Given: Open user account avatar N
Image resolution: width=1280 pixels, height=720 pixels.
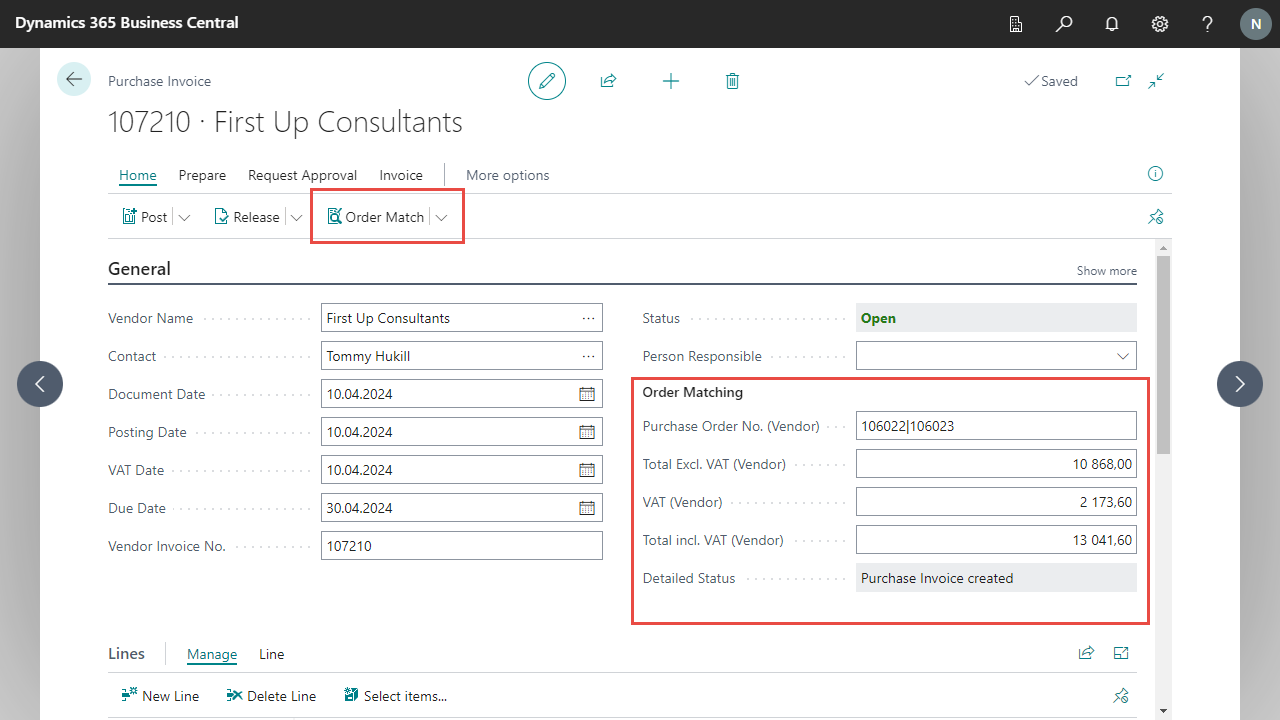Looking at the screenshot, I should click(1256, 24).
